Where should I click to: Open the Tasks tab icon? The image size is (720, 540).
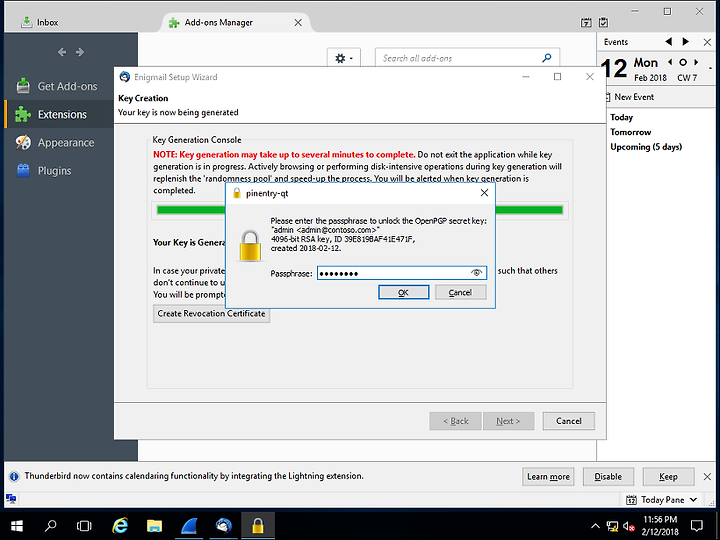tap(603, 22)
